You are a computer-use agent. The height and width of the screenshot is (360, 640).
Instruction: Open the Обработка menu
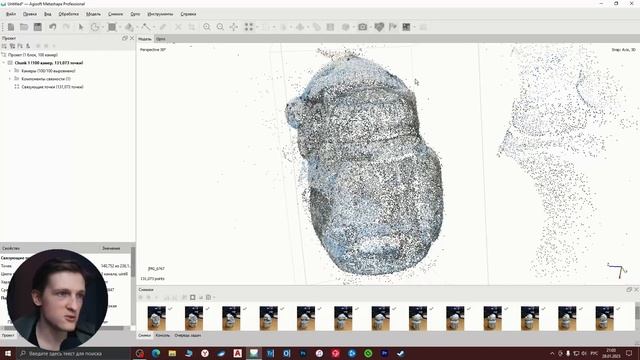pyautogui.click(x=69, y=14)
